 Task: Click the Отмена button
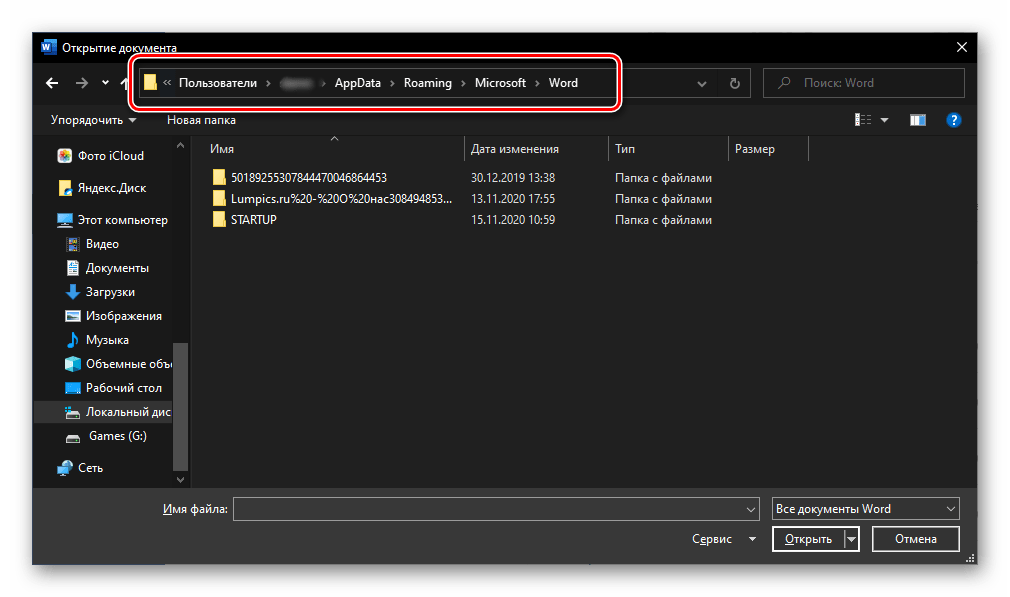tap(915, 539)
